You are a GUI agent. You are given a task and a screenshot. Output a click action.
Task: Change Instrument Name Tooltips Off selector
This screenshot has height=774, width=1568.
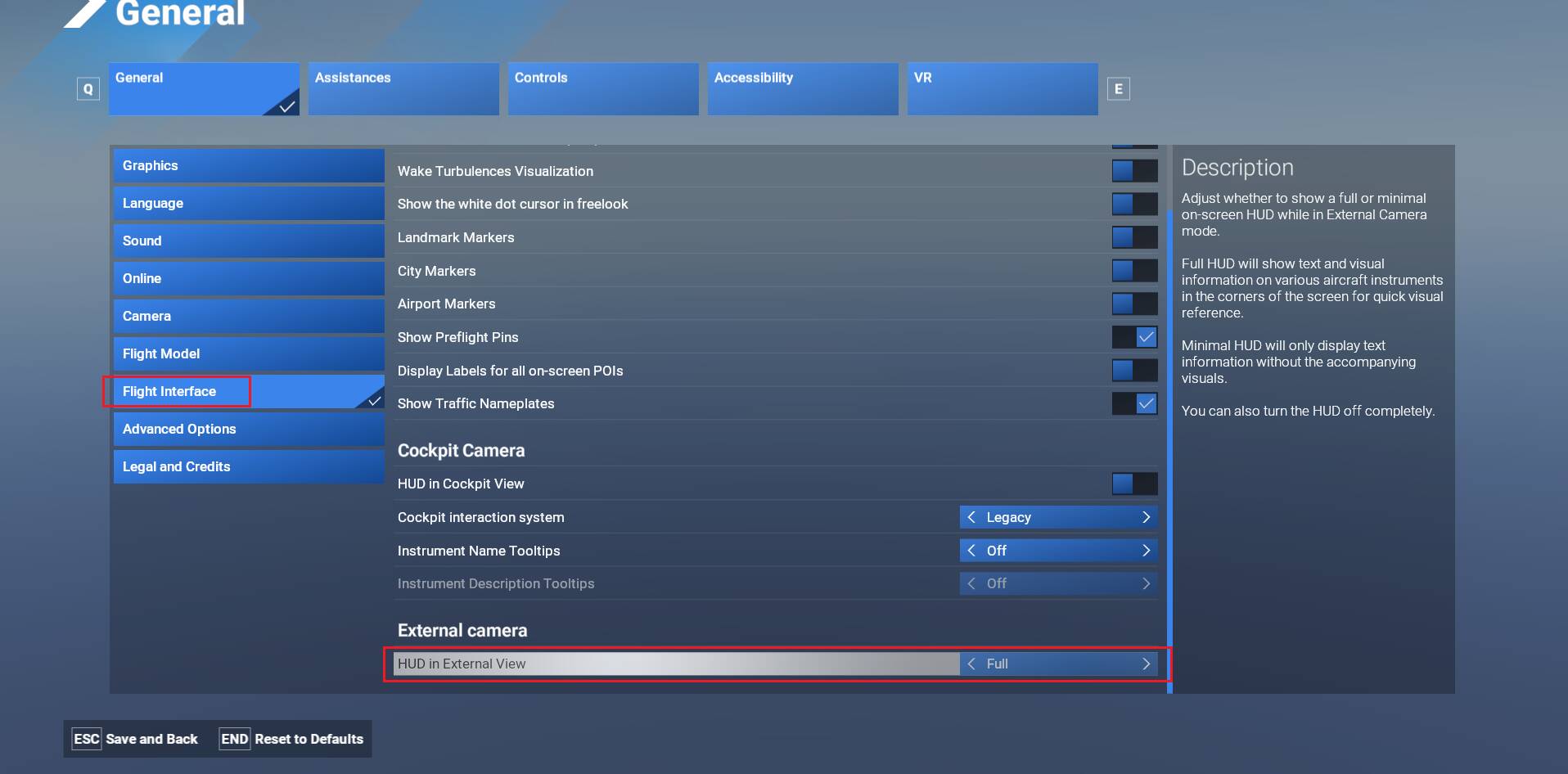(1058, 551)
